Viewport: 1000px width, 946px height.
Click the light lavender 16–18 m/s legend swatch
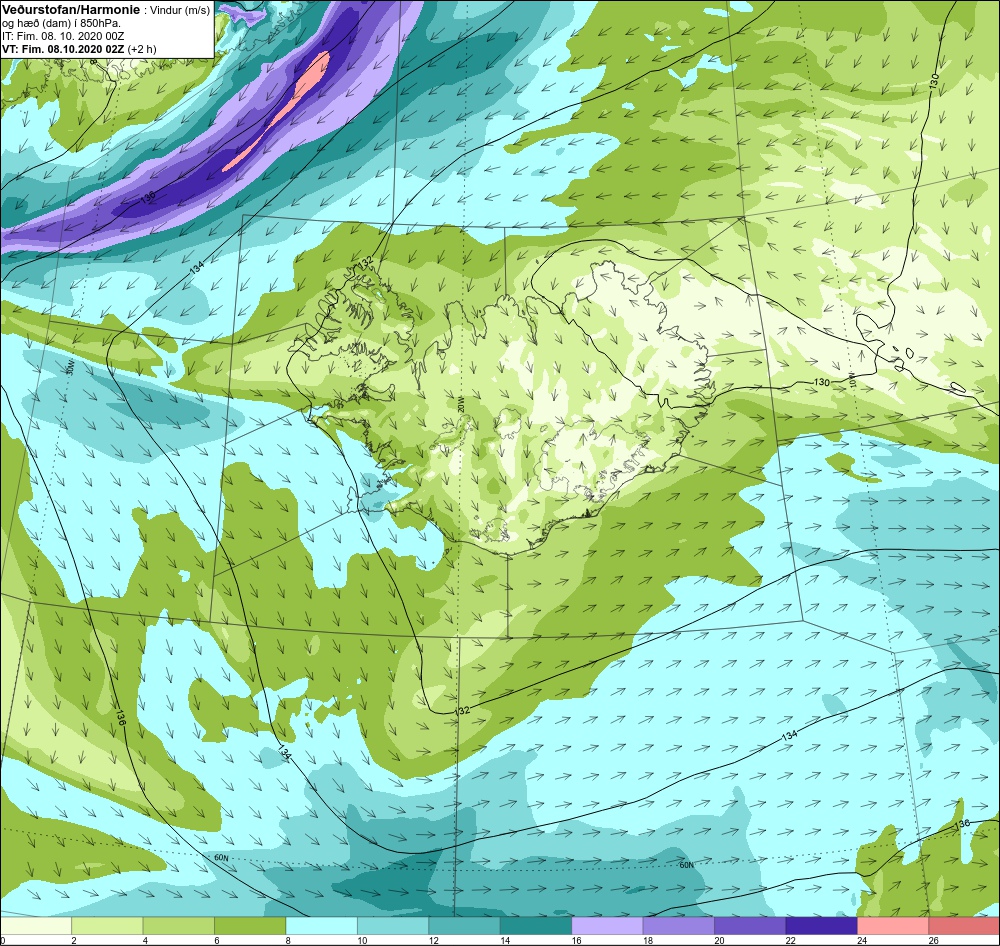click(x=607, y=926)
